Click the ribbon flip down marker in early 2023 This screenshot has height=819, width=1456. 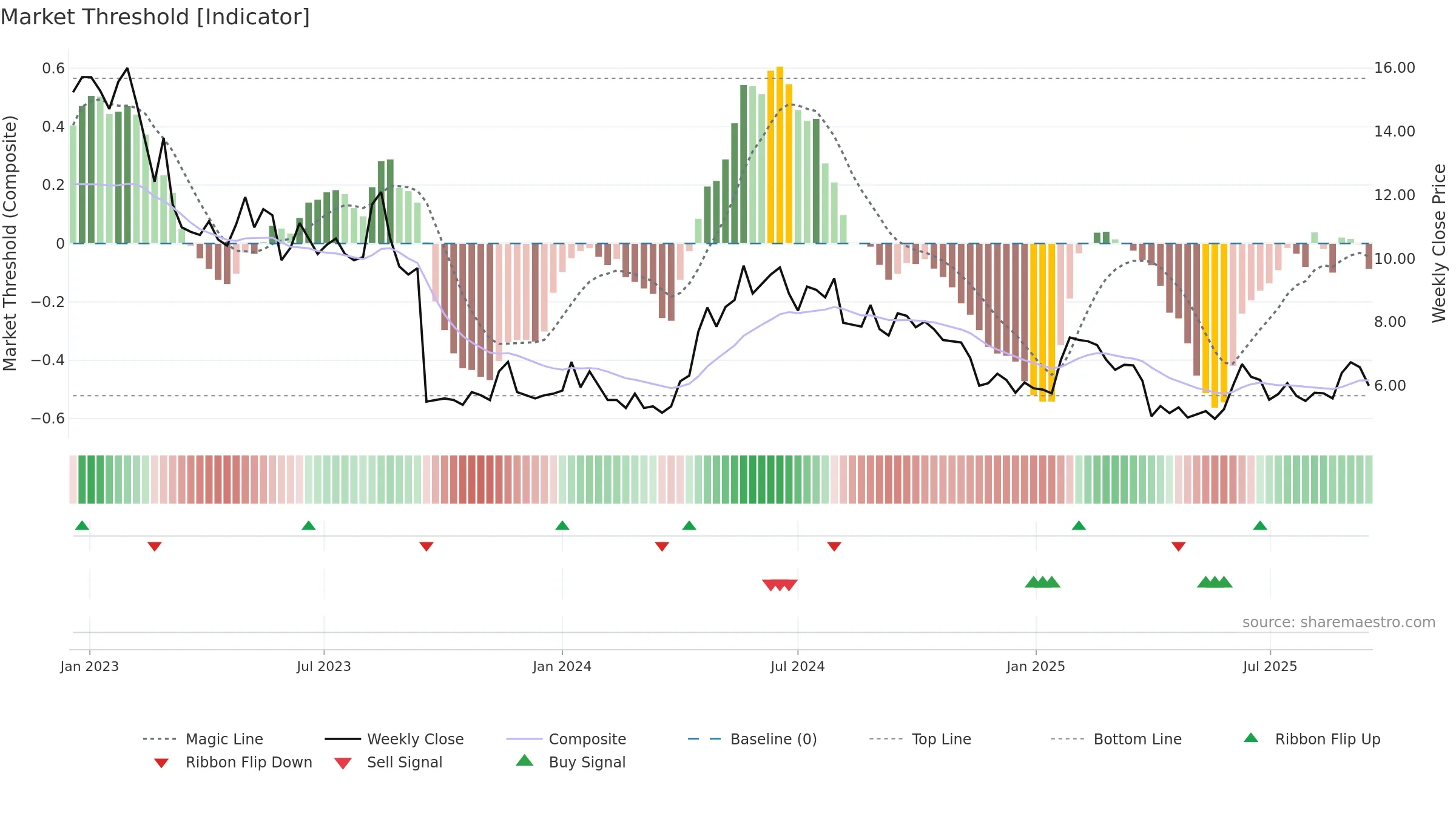coord(155,547)
